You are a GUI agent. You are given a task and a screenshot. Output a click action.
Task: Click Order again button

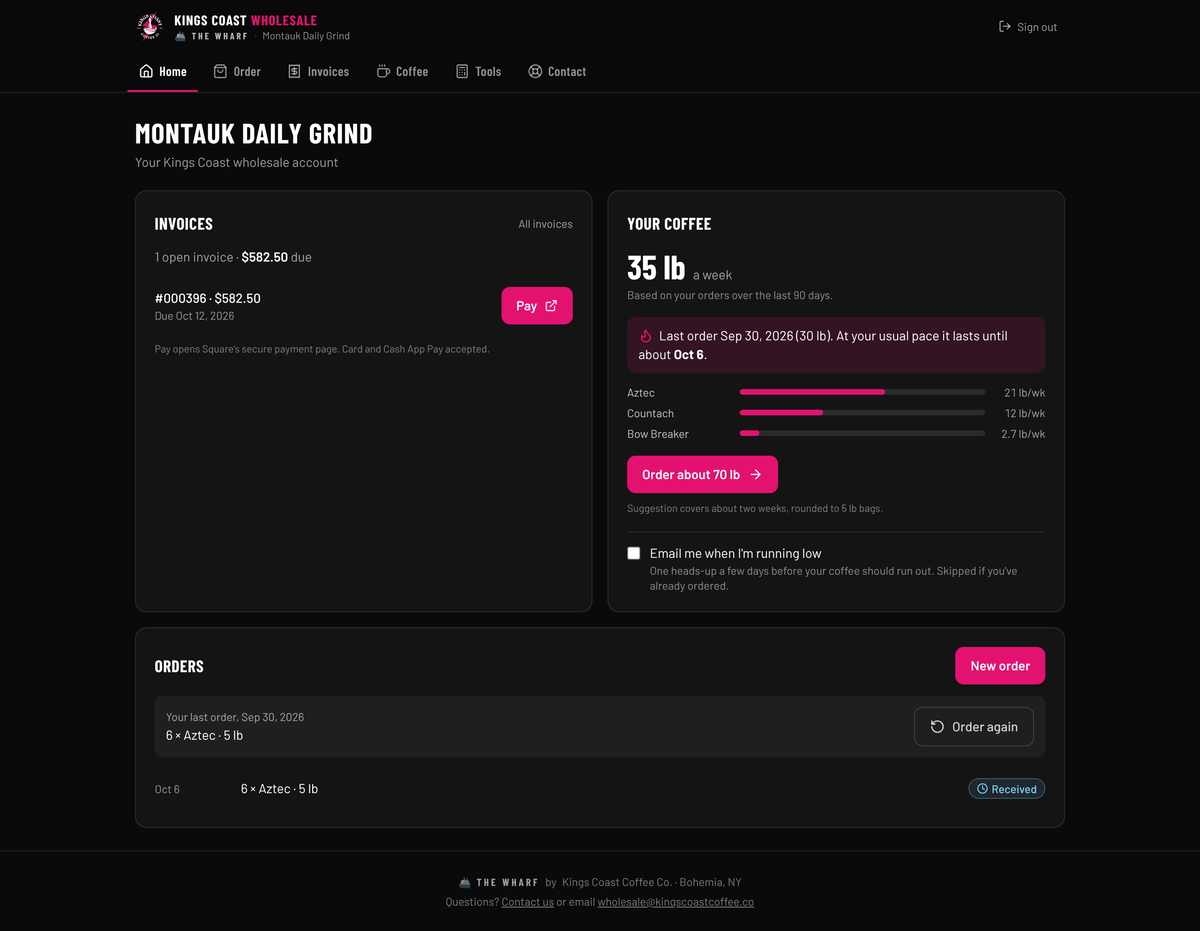point(974,727)
